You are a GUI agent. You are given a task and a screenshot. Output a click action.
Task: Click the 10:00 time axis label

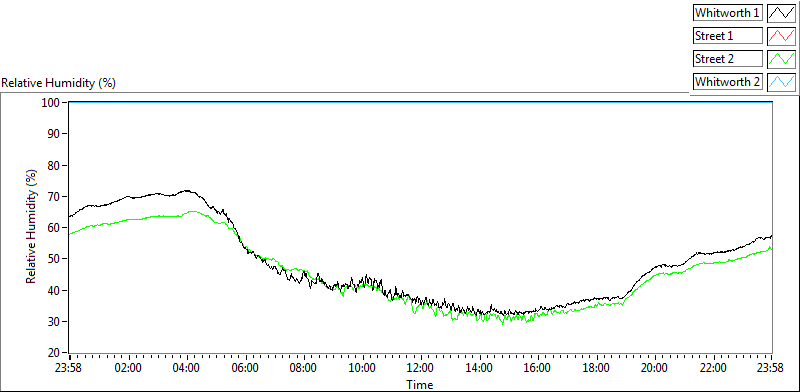click(362, 369)
